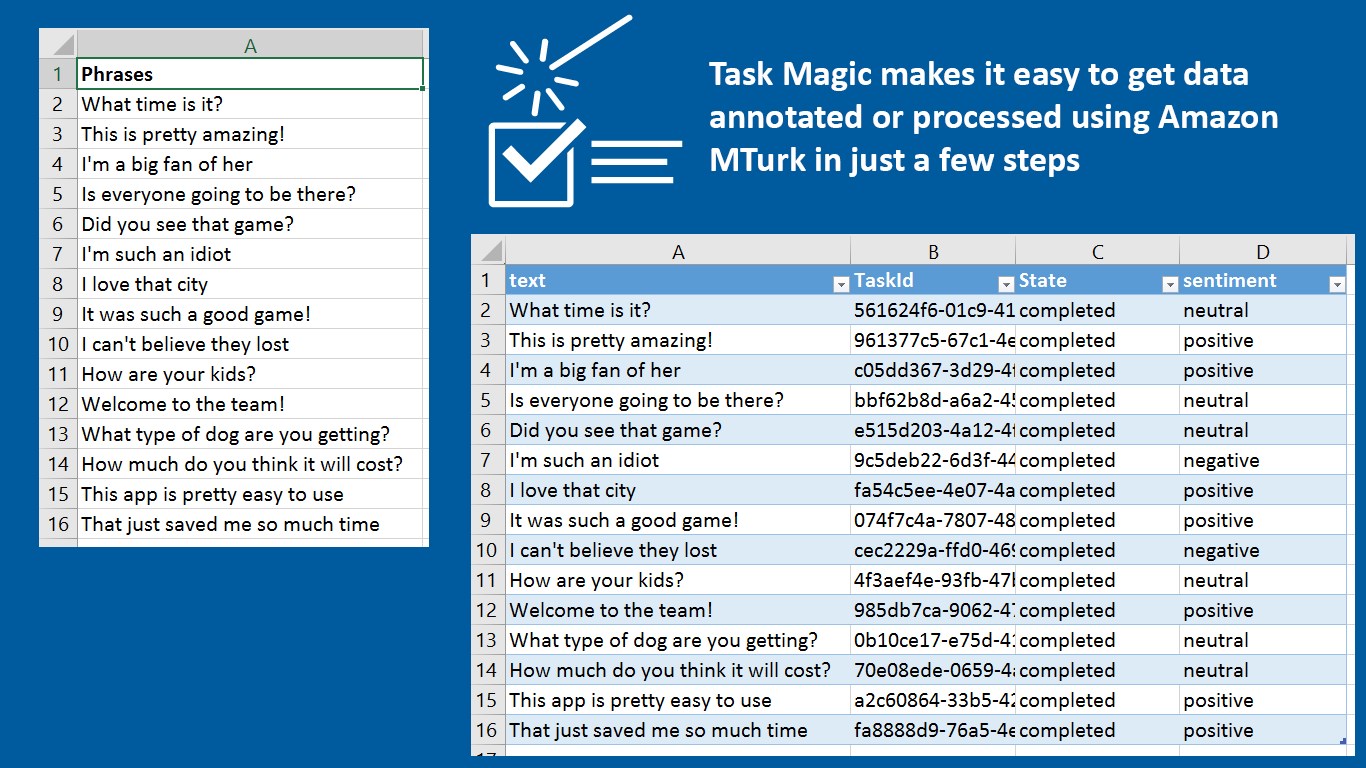Select row 7 header in results sheet
The image size is (1366, 768).
tap(488, 460)
